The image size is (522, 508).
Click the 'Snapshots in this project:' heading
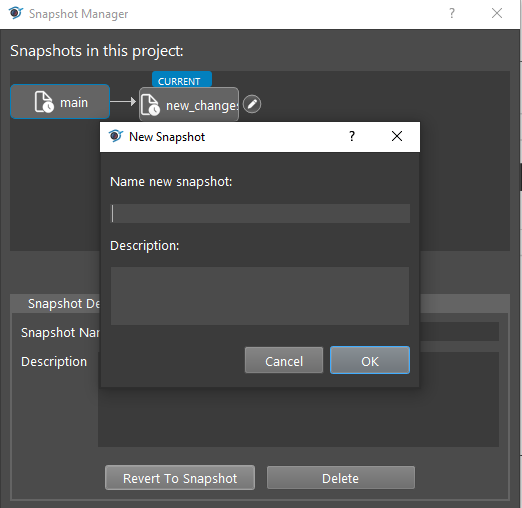97,51
